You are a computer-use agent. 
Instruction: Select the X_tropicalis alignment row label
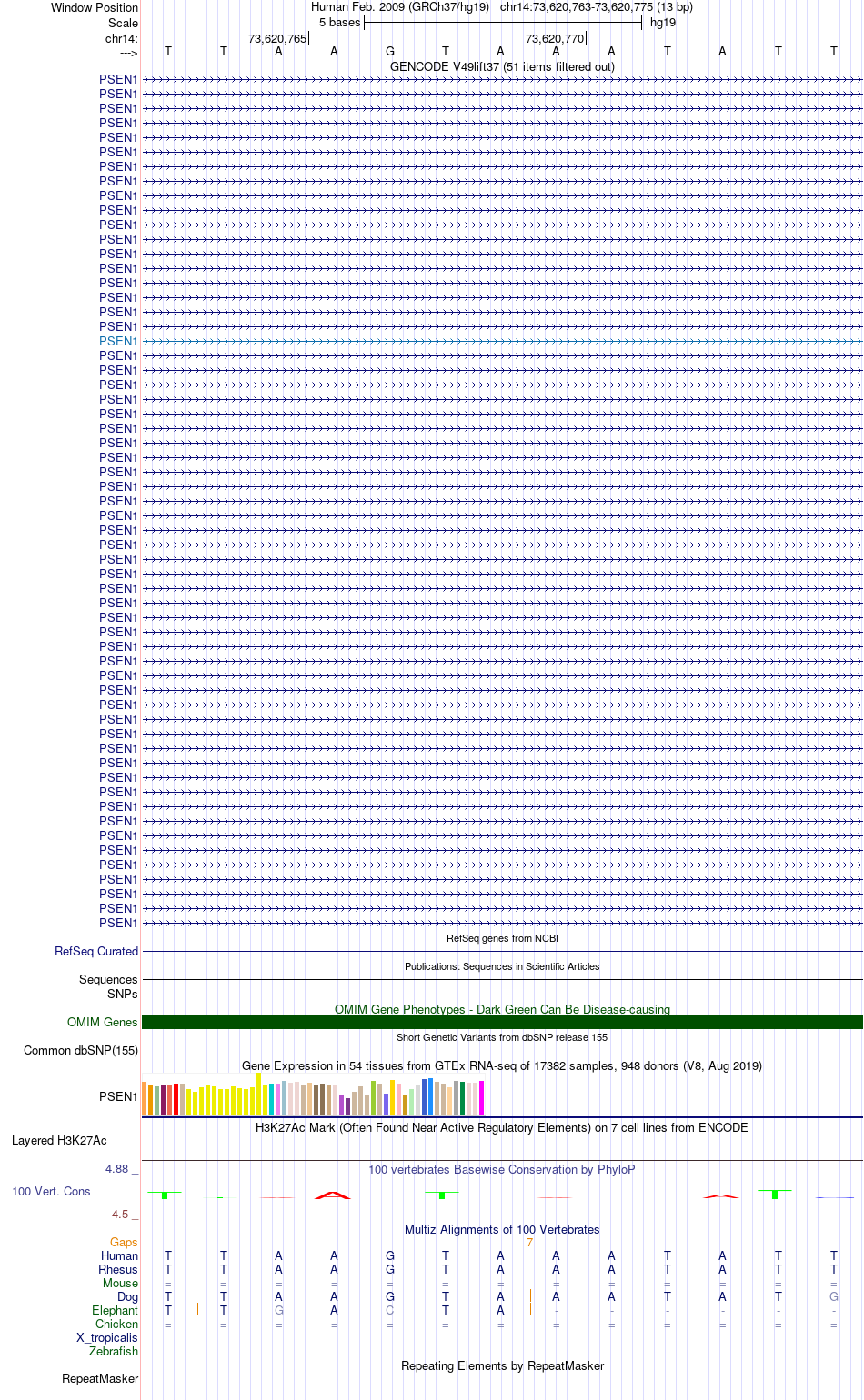107,1338
